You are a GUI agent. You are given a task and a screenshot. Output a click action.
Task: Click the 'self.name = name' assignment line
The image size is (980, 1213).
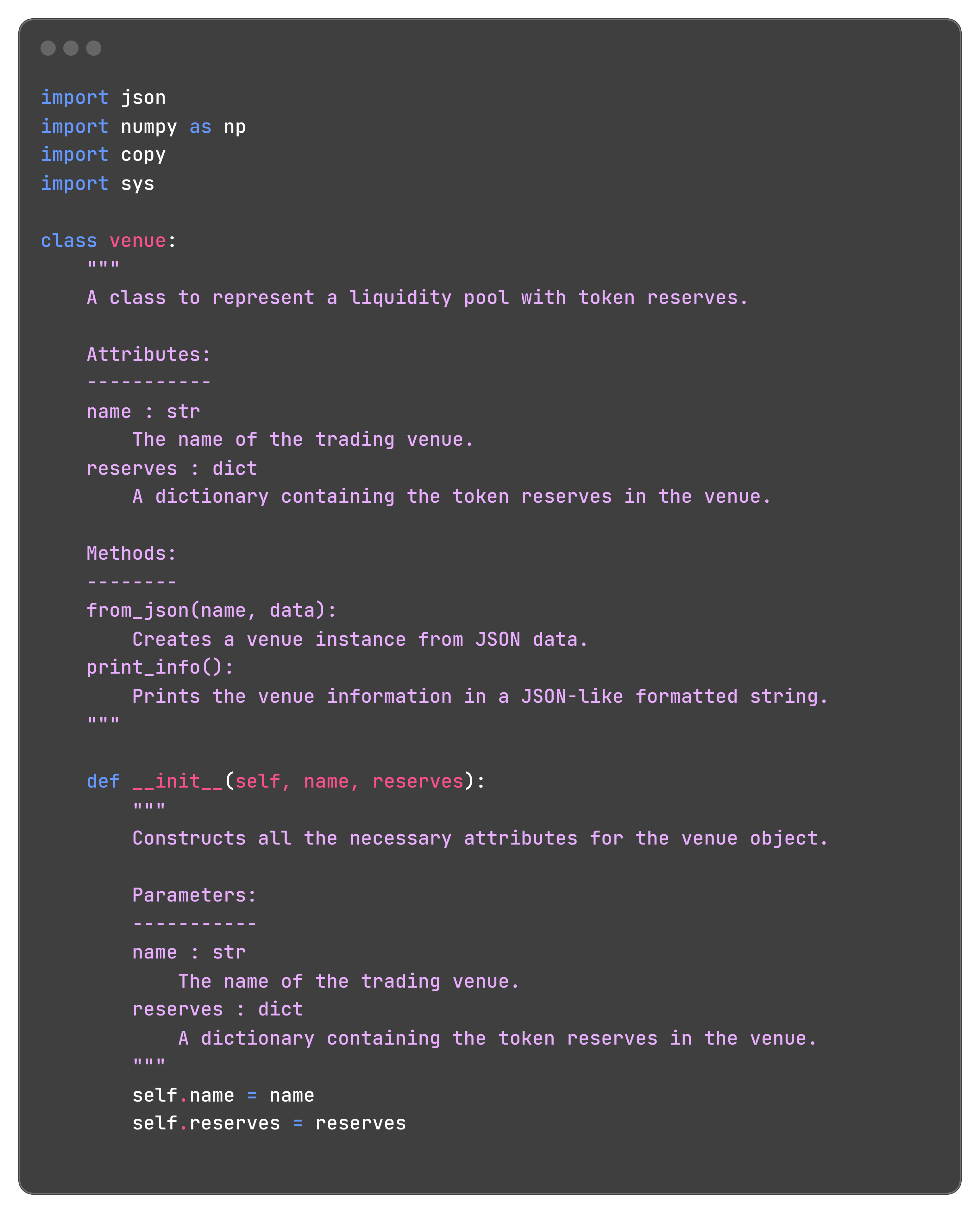223,1095
